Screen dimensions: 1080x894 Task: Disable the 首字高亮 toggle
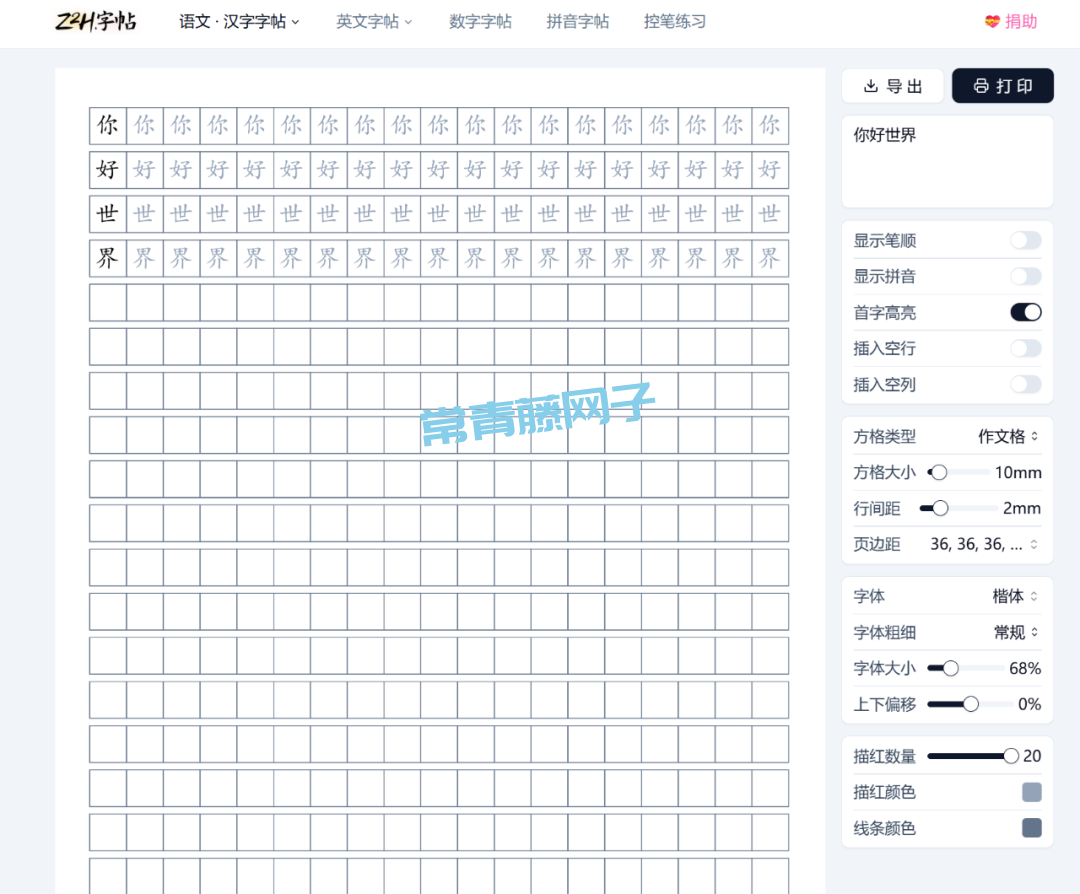coord(1025,312)
